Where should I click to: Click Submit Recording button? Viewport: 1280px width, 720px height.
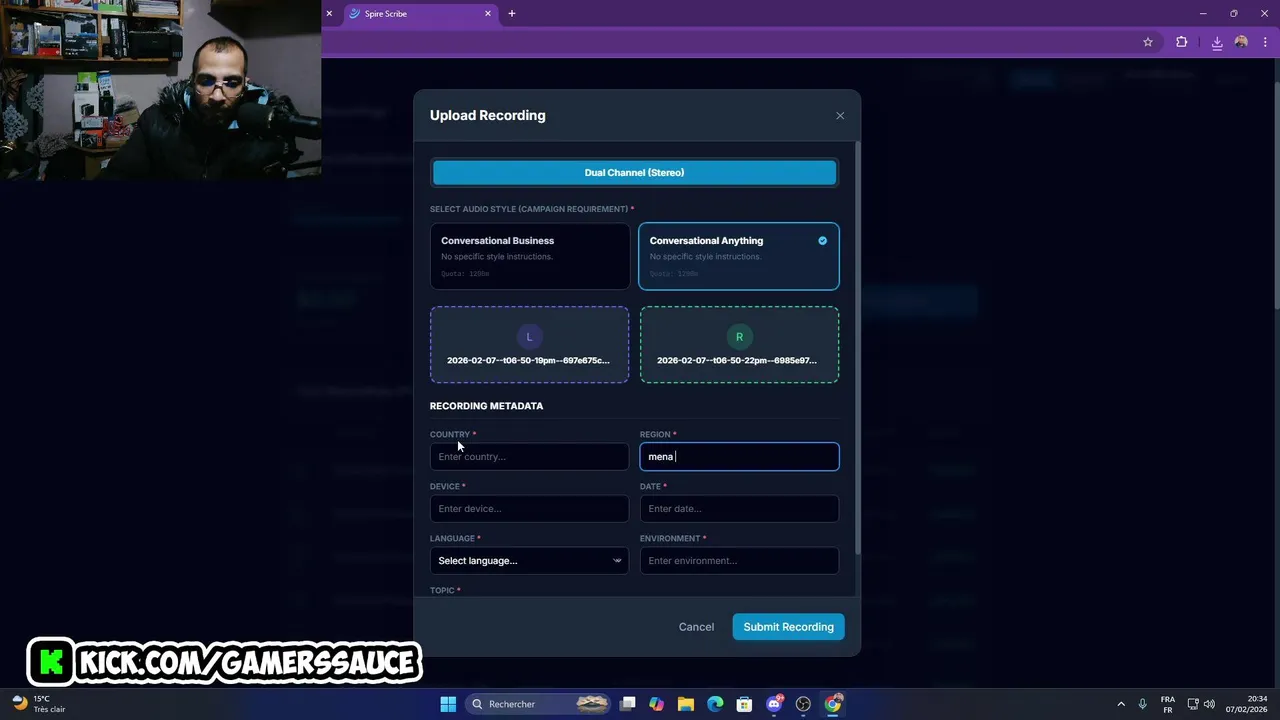click(788, 627)
